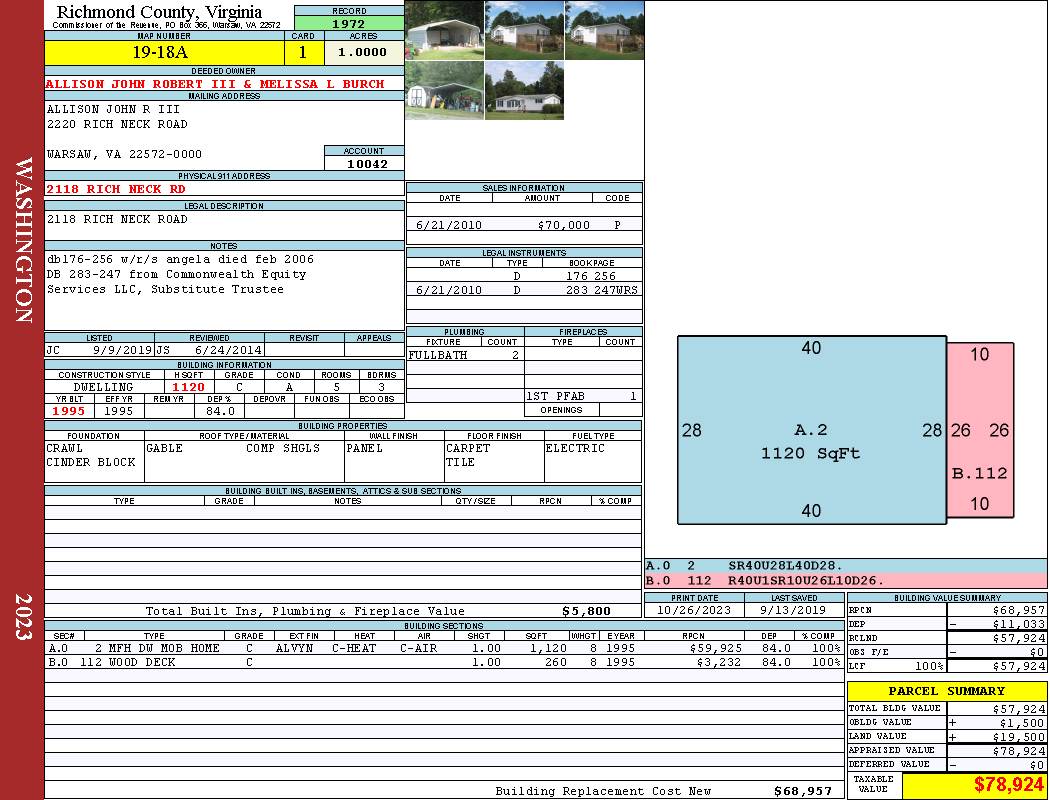Screen dimensions: 1050x800
Task: Select the physical address 2118 Rich Neck Rd
Action: pyautogui.click(x=116, y=188)
